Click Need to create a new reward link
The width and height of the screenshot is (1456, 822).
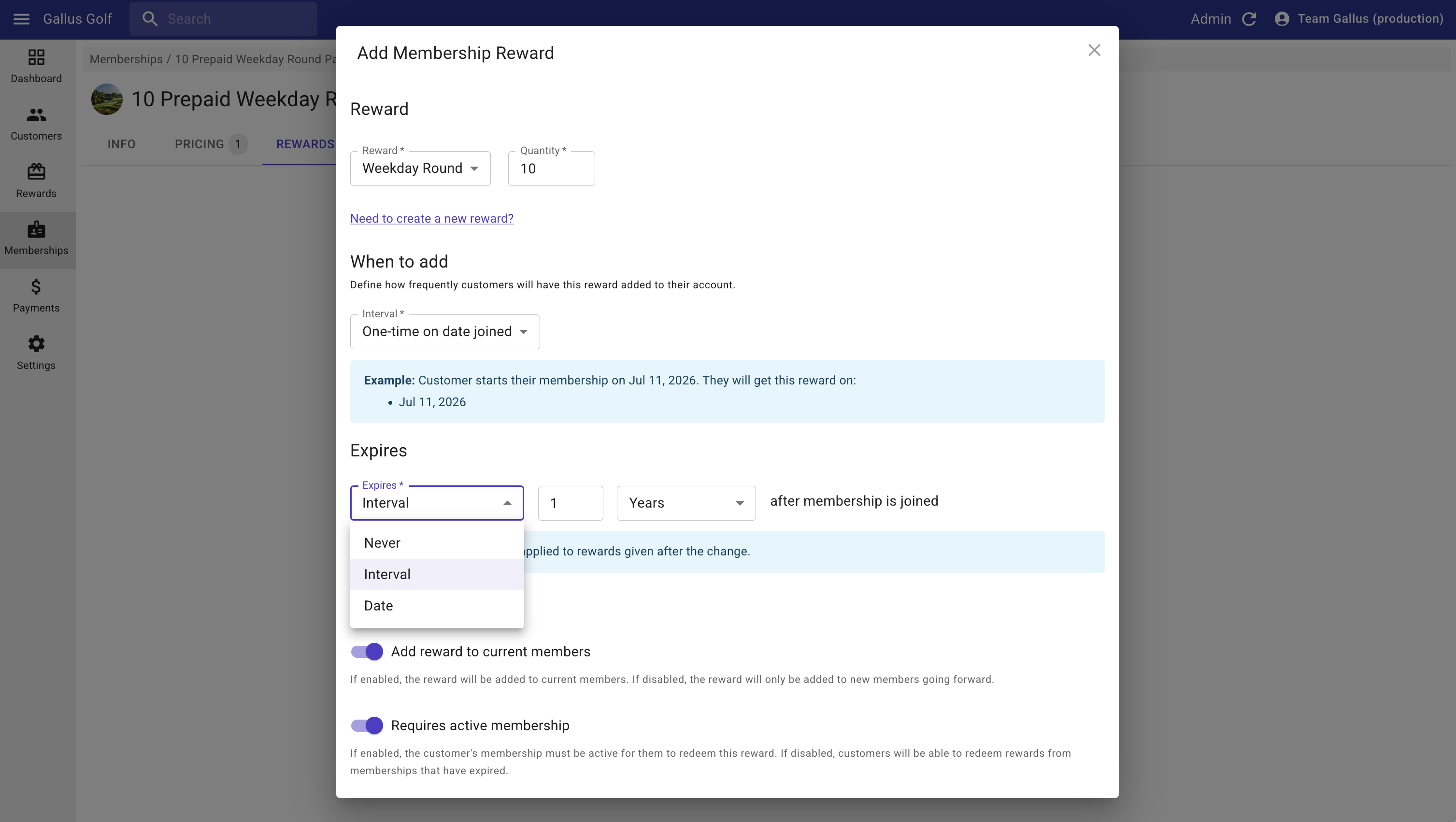[432, 219]
